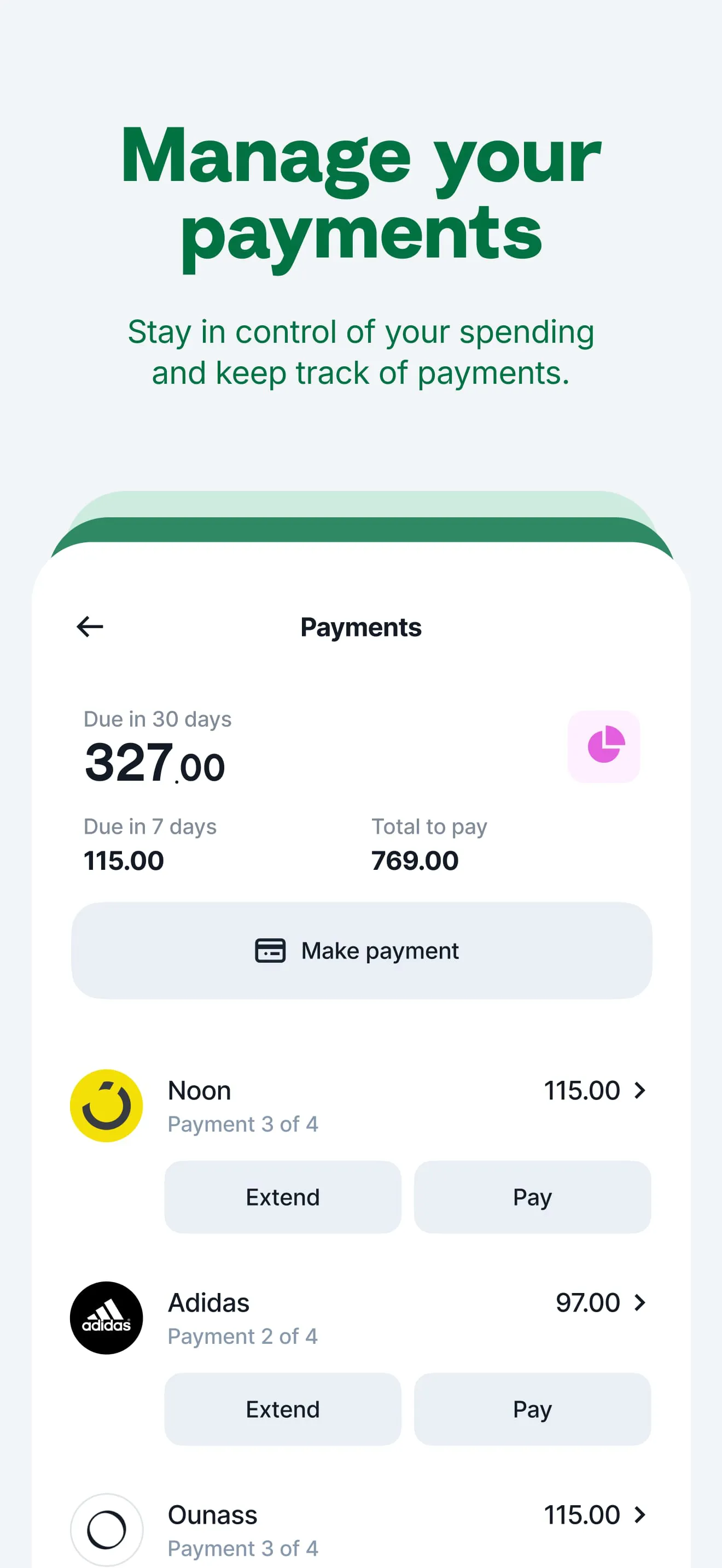Open the Ounass merchant name
This screenshot has height=1568, width=722.
pyautogui.click(x=212, y=1514)
